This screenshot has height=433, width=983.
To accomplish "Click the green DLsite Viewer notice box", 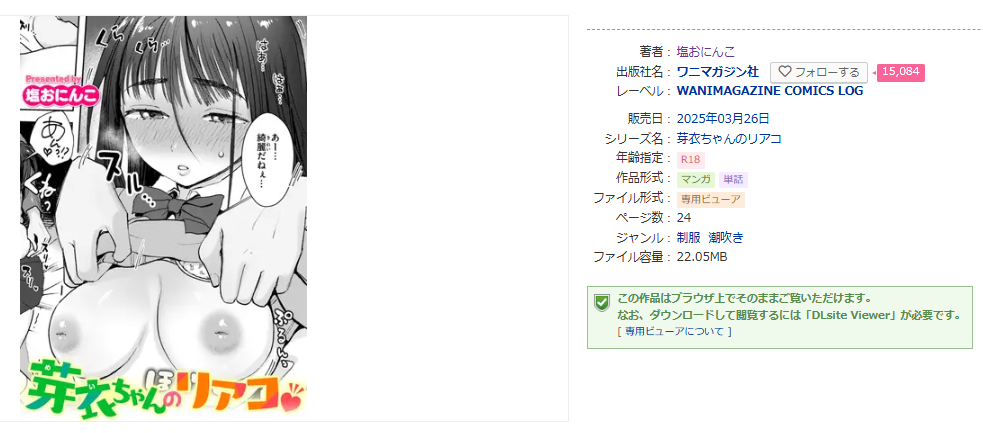I will pos(780,317).
